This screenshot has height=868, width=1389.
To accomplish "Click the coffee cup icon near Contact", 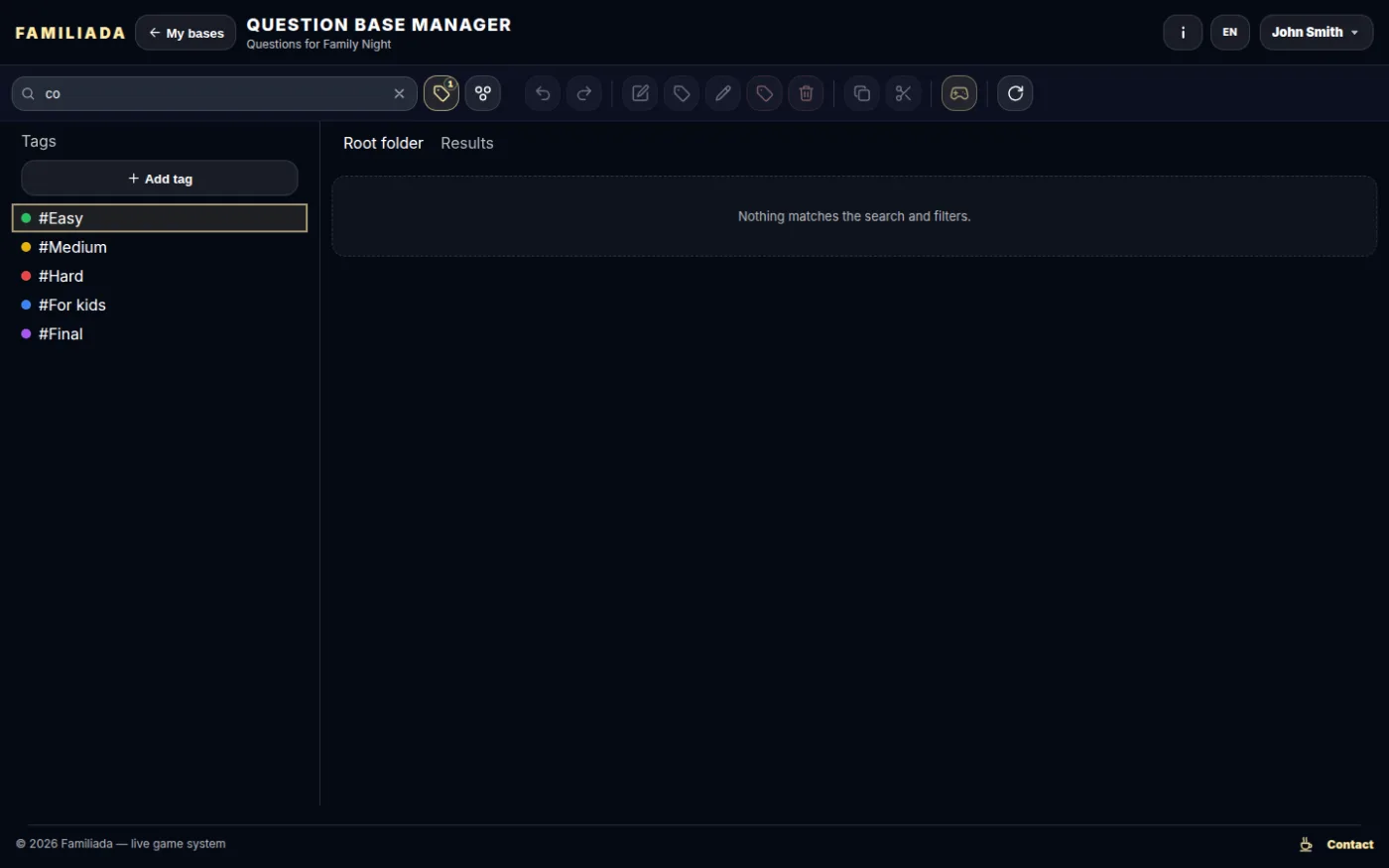I will coord(1306,844).
